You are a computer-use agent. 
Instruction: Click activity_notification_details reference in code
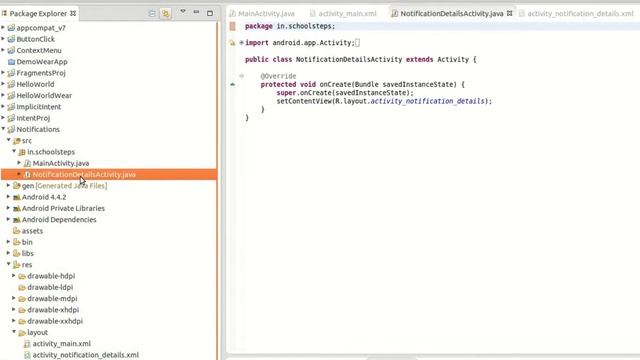427,101
